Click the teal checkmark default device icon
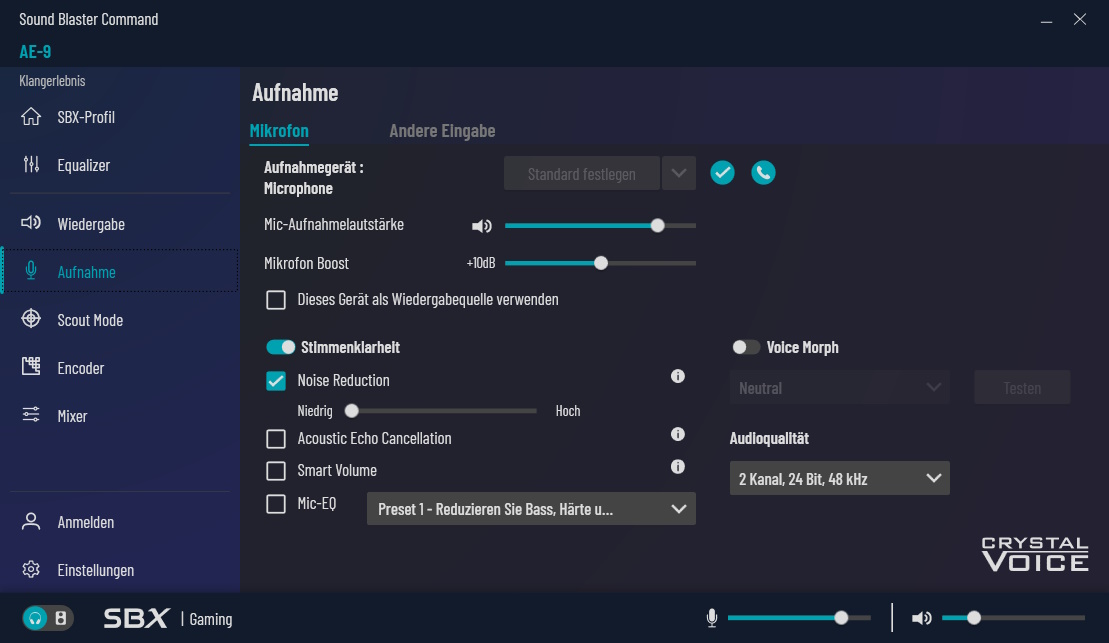Viewport: 1109px width, 643px height. [x=722, y=173]
